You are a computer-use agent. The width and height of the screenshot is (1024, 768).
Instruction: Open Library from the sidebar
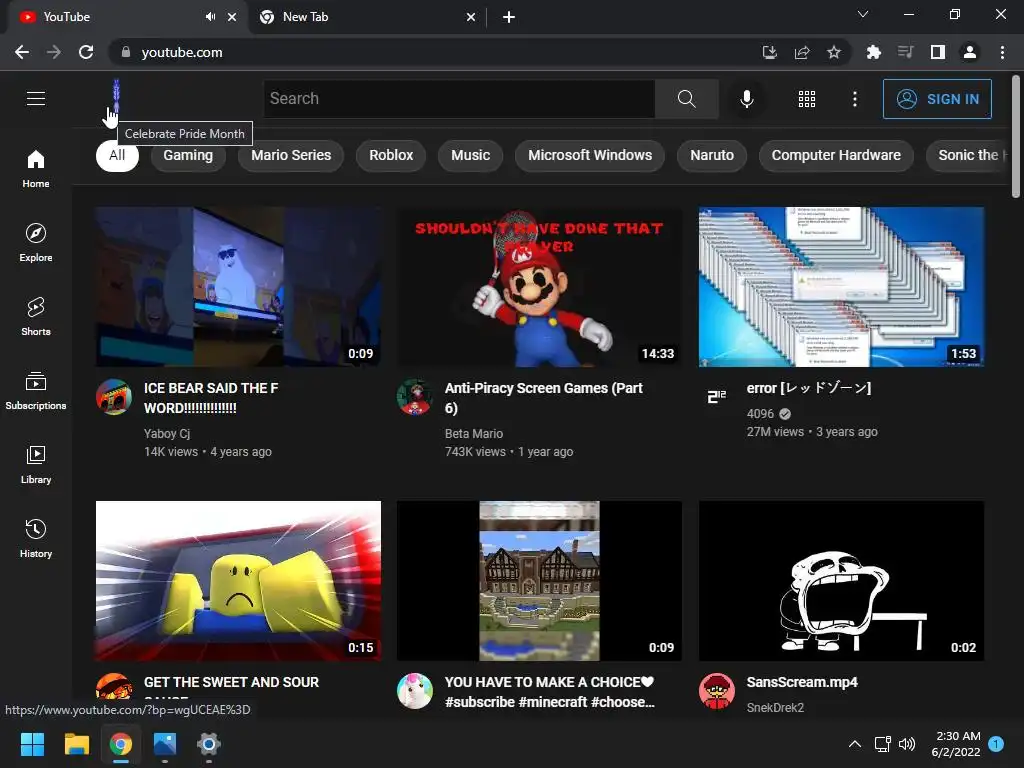click(x=36, y=464)
